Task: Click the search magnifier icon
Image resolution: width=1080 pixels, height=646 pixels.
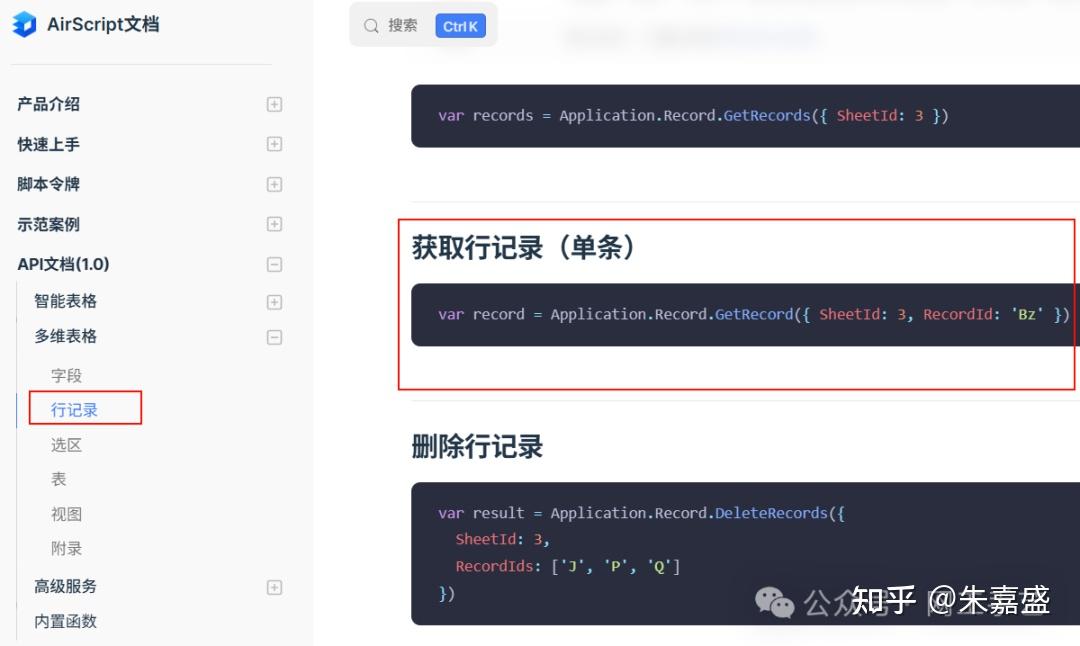Action: coord(371,26)
